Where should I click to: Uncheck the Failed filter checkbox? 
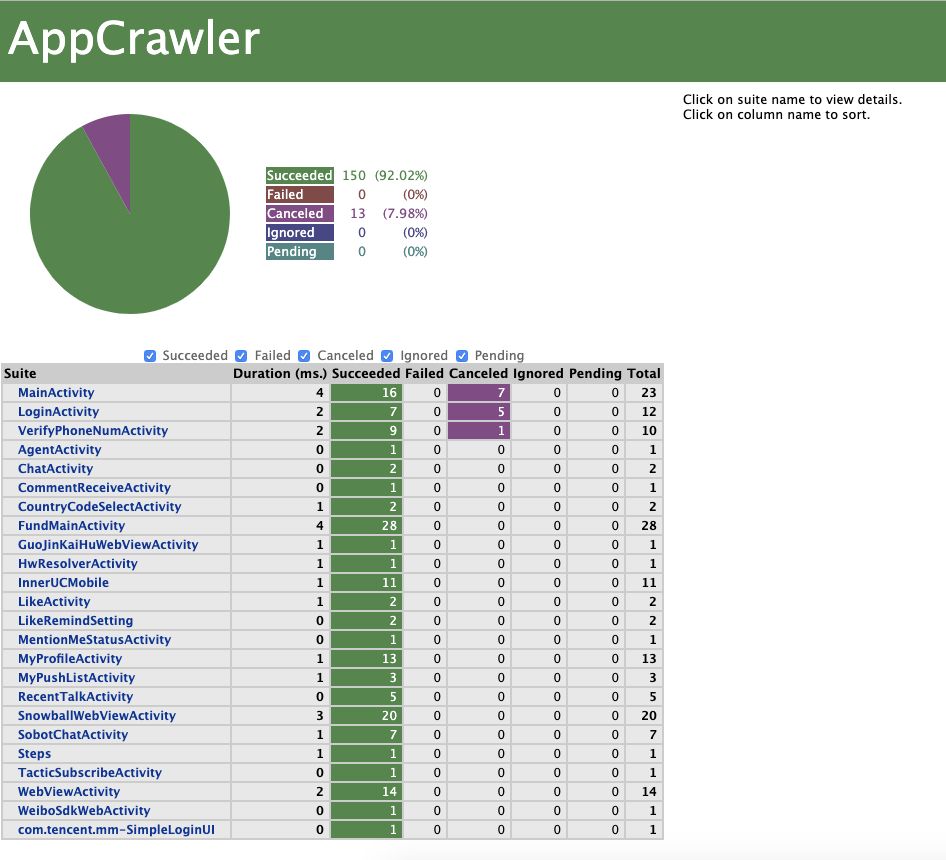point(241,355)
